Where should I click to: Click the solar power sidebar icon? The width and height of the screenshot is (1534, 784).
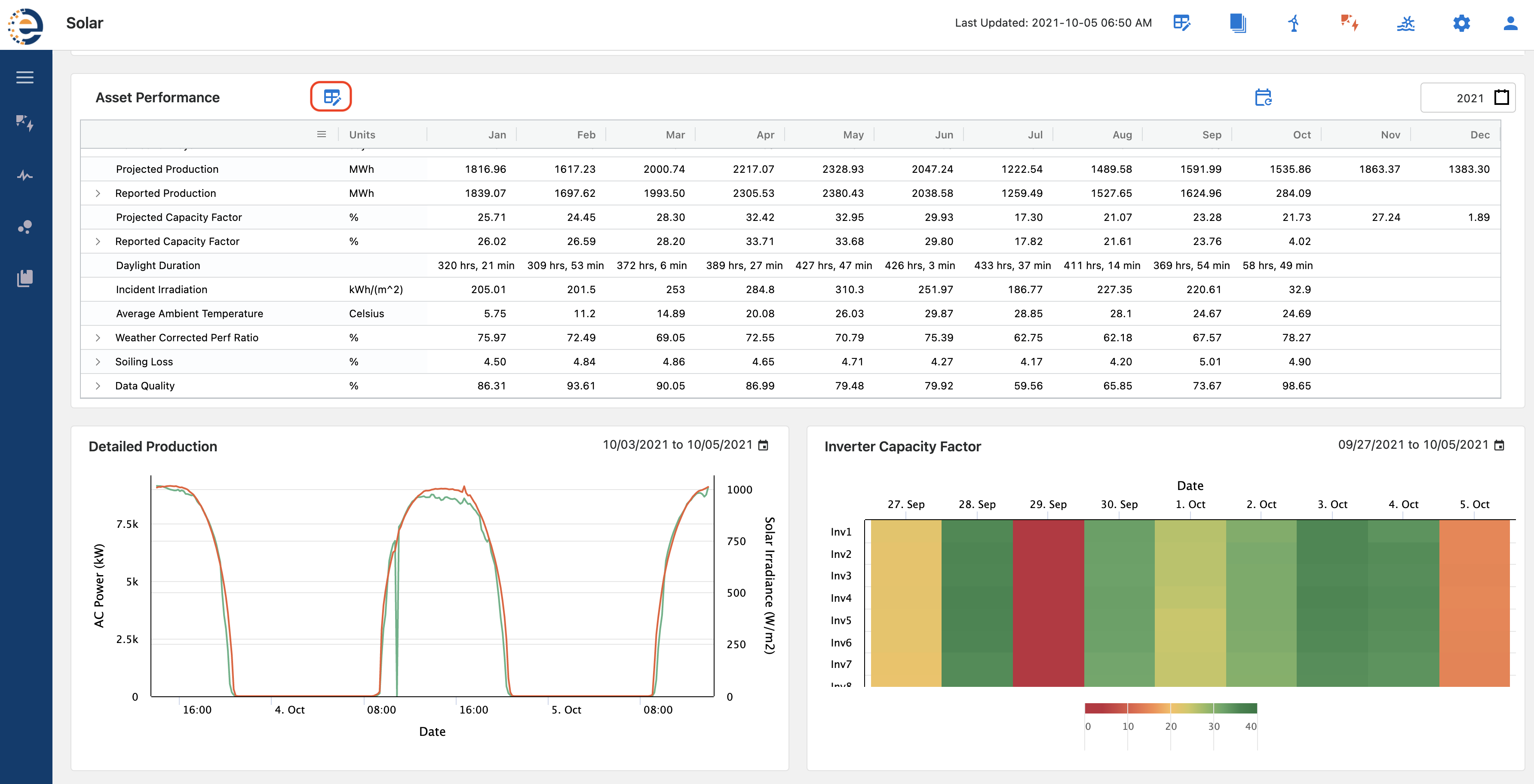coord(25,123)
